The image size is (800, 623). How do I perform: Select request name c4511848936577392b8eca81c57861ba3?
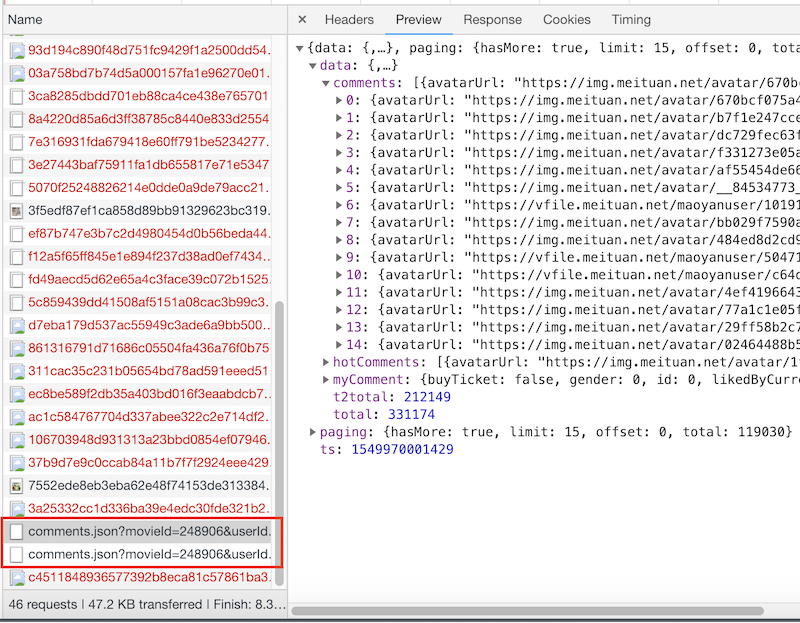[x=149, y=577]
